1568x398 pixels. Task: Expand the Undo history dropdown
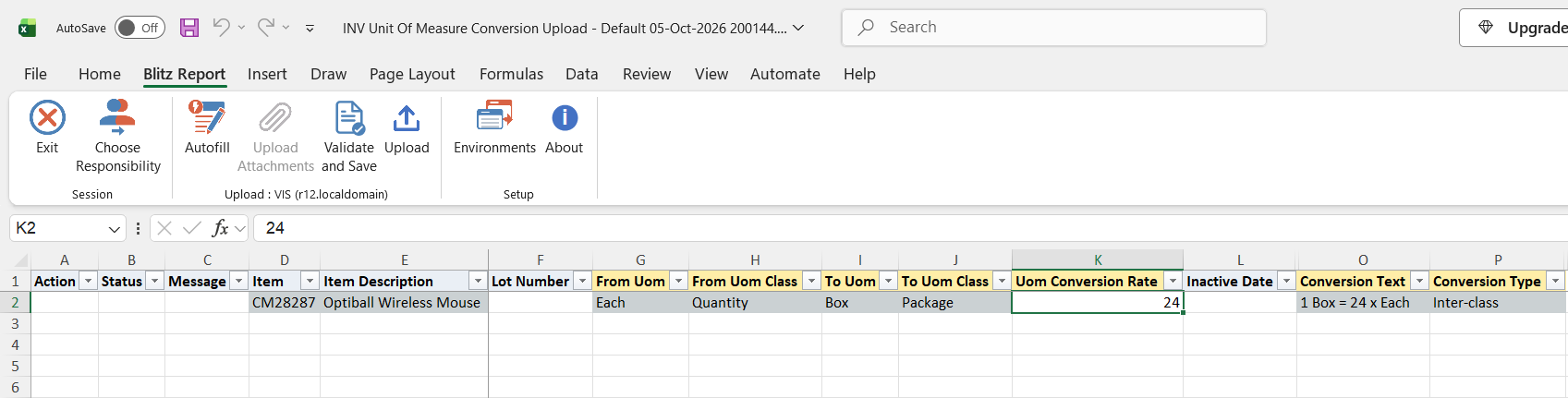[x=241, y=28]
